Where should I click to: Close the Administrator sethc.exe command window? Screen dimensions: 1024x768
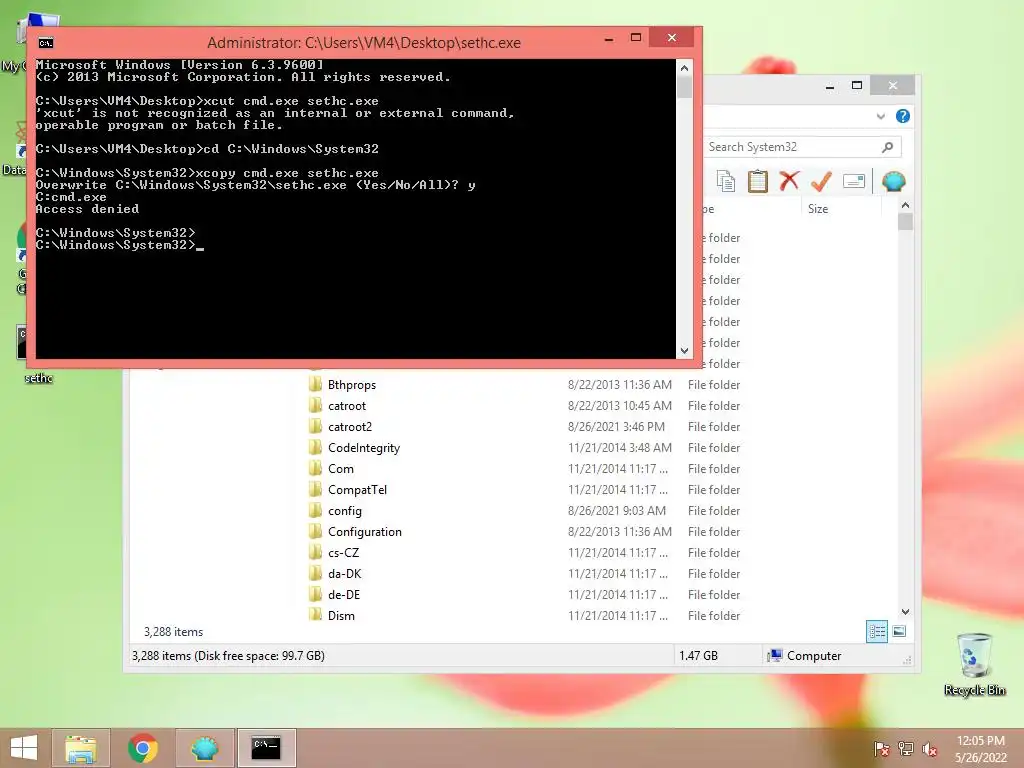tap(671, 38)
